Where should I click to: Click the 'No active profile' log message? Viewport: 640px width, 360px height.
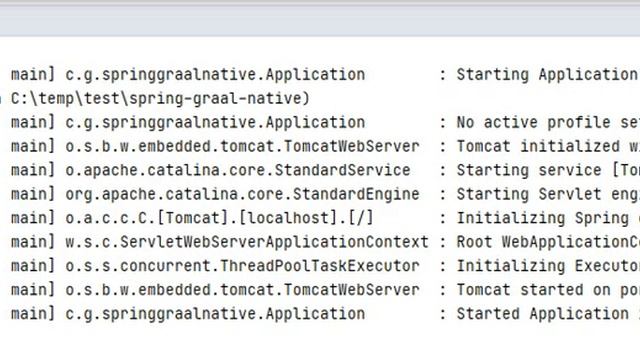(x=548, y=123)
